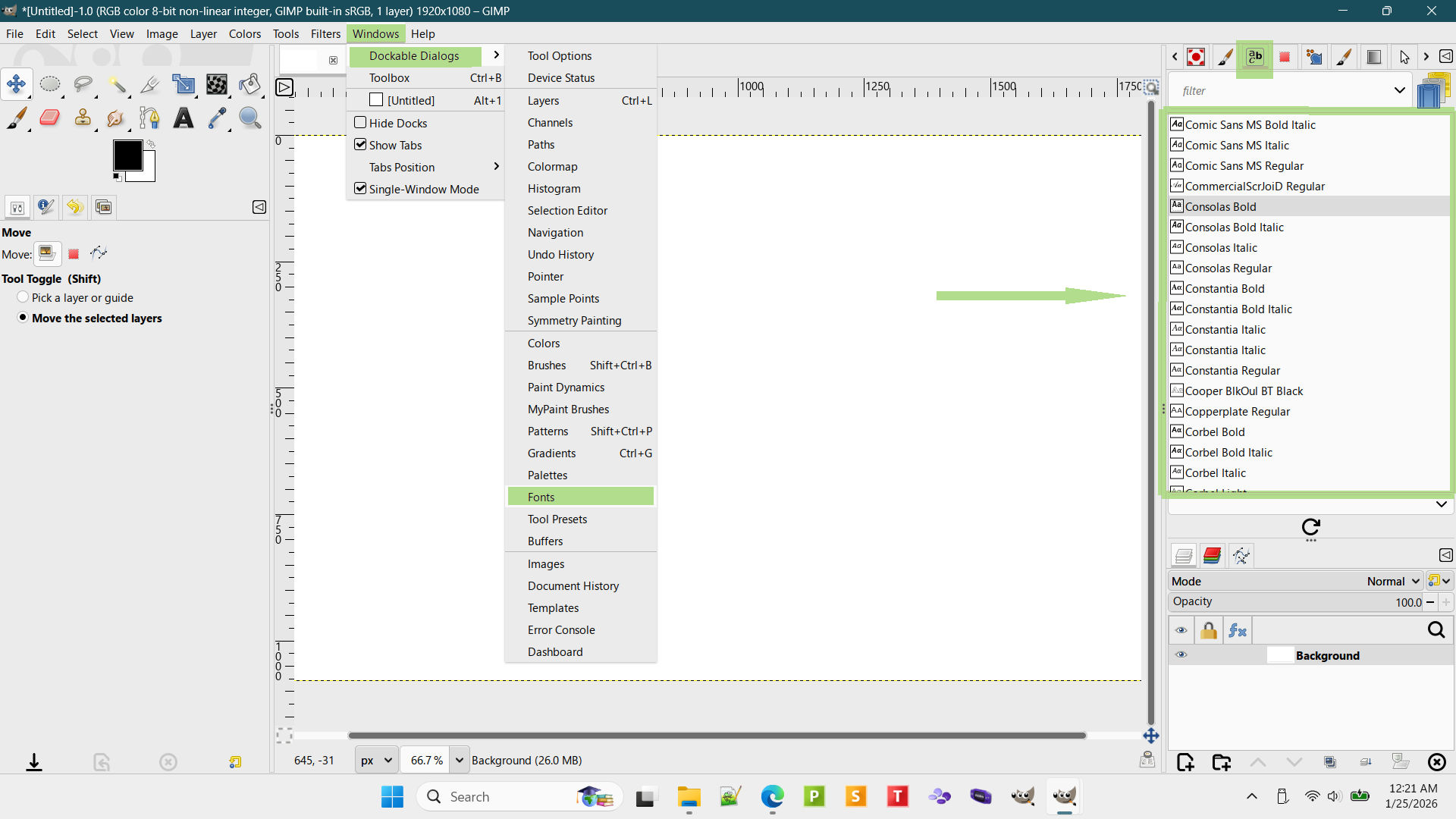Screen dimensions: 1456x819
Task: Switch to the Channels dock tab
Action: point(1212,556)
